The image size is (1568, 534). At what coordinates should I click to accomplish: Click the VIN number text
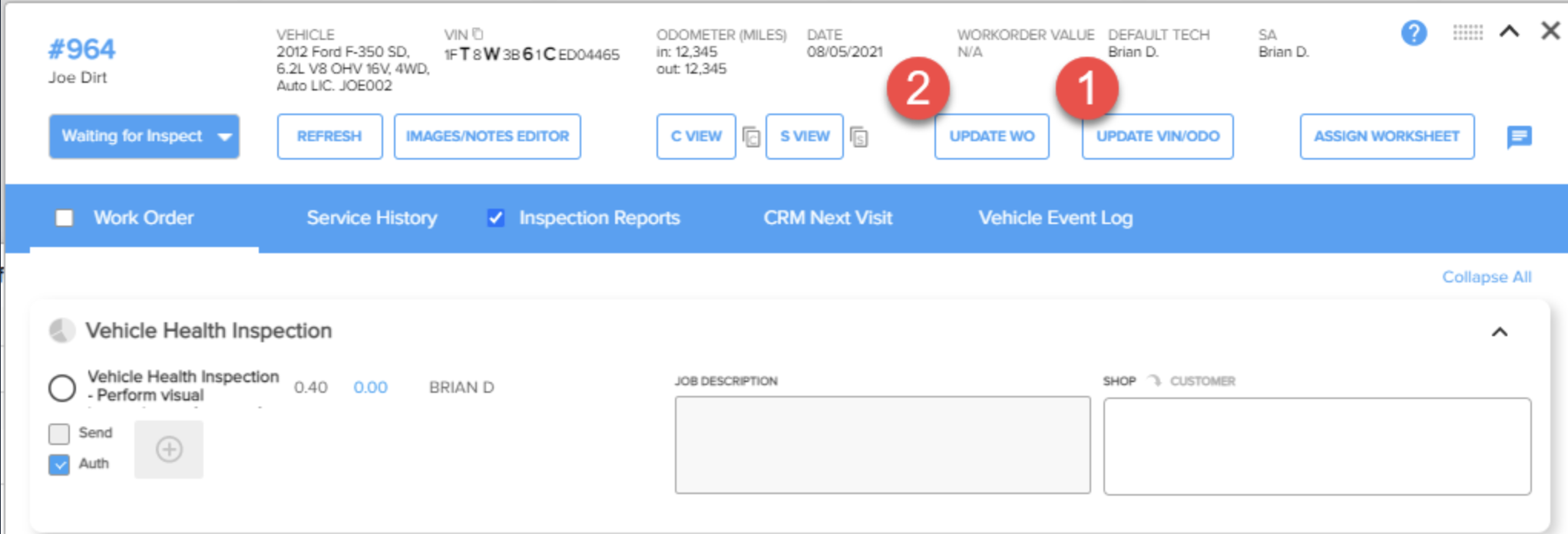(x=531, y=54)
